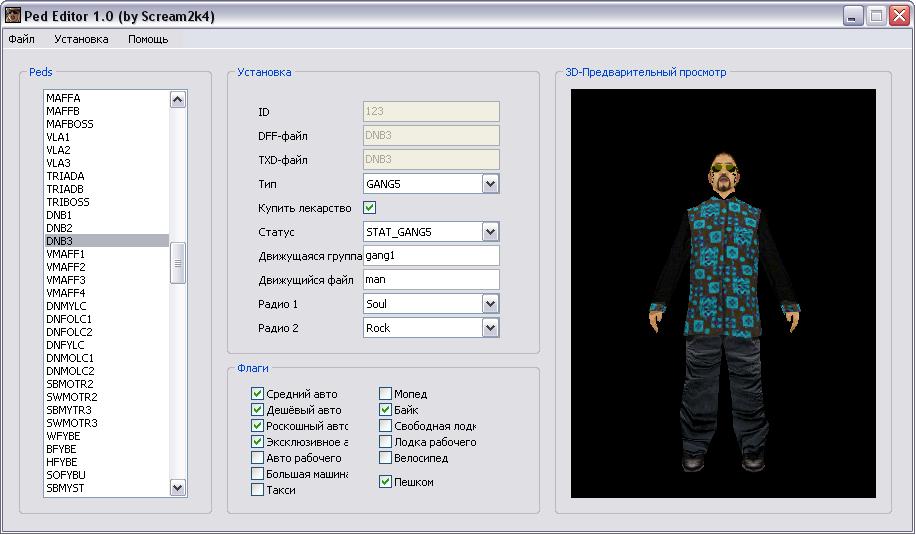Uncheck the Пешком flag

click(x=385, y=482)
